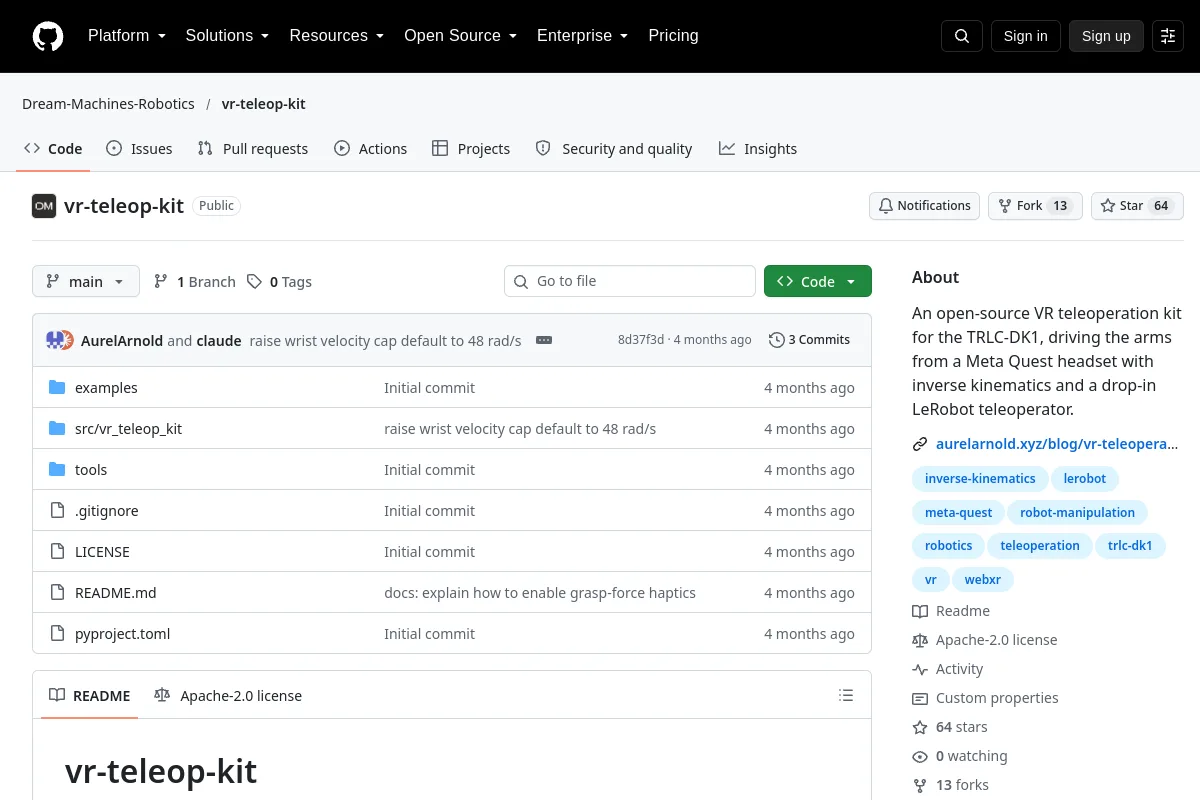
Task: Switch to the Issues tab
Action: 139,148
